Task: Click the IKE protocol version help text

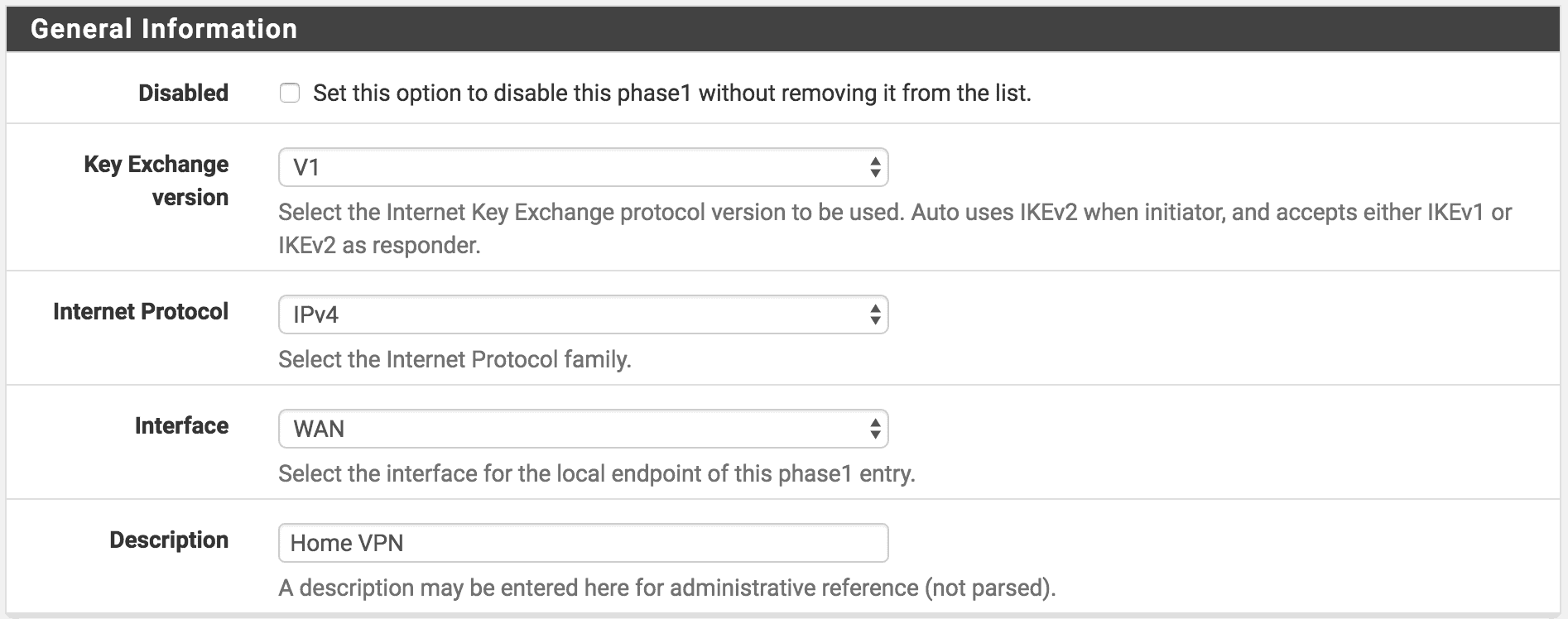Action: tap(895, 228)
